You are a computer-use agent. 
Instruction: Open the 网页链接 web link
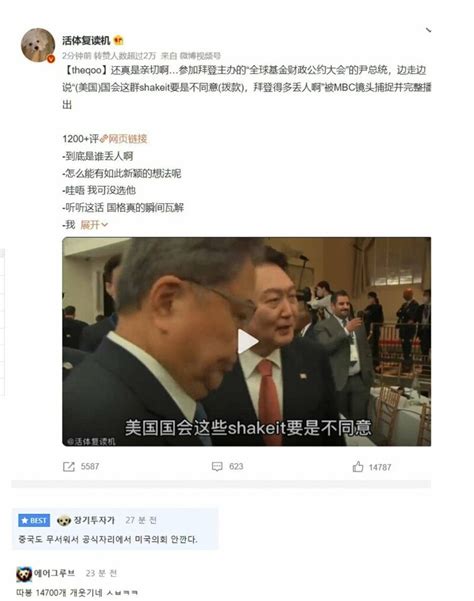124,139
